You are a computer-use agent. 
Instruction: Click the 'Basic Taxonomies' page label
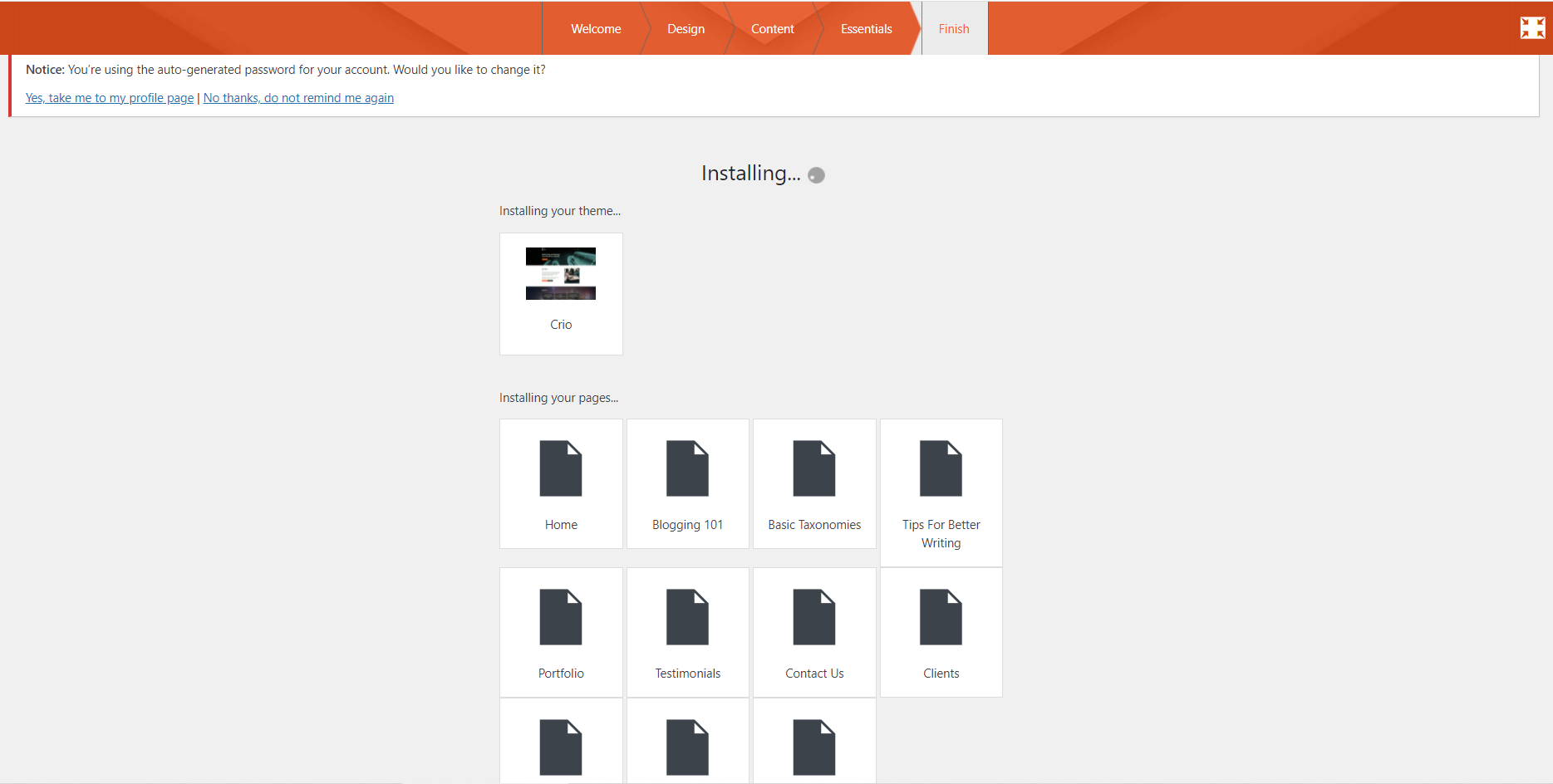(x=814, y=525)
